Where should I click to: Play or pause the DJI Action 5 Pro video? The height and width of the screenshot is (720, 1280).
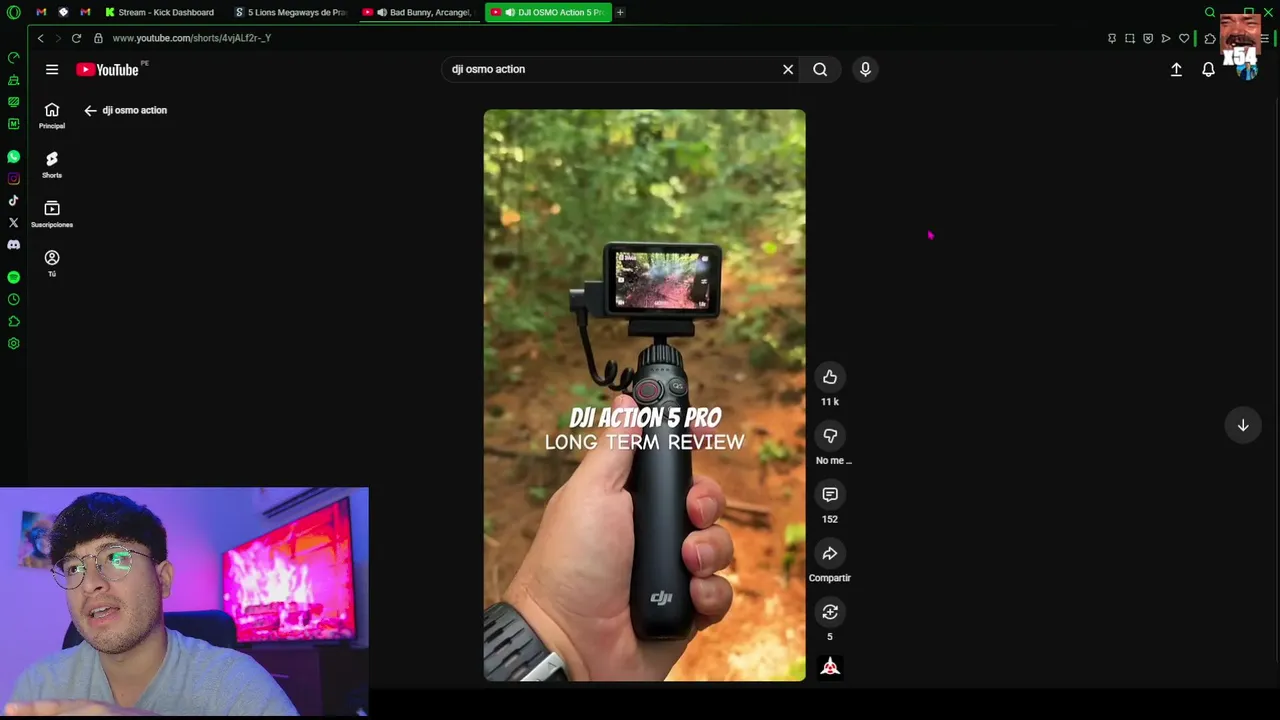coord(644,395)
